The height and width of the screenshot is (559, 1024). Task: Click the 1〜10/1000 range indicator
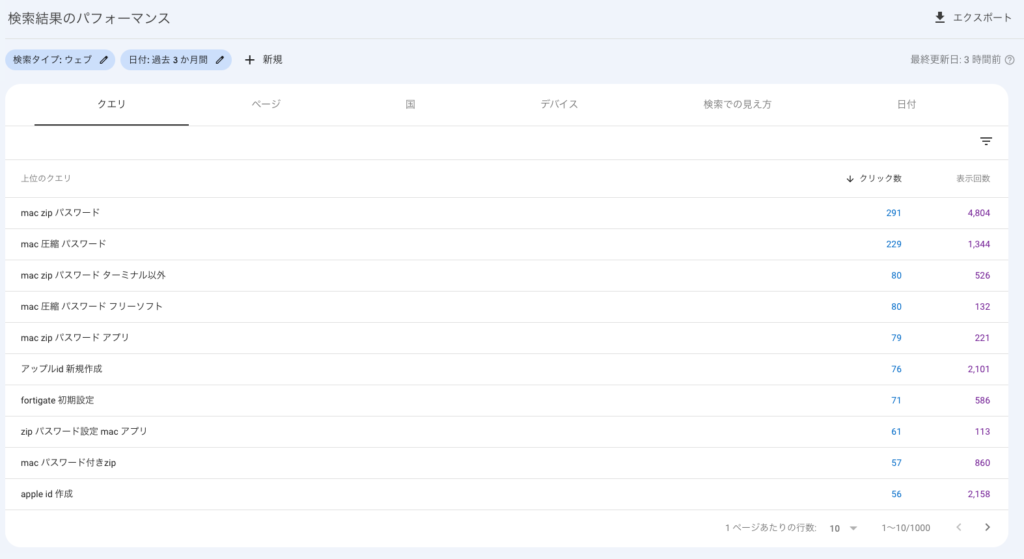point(906,528)
